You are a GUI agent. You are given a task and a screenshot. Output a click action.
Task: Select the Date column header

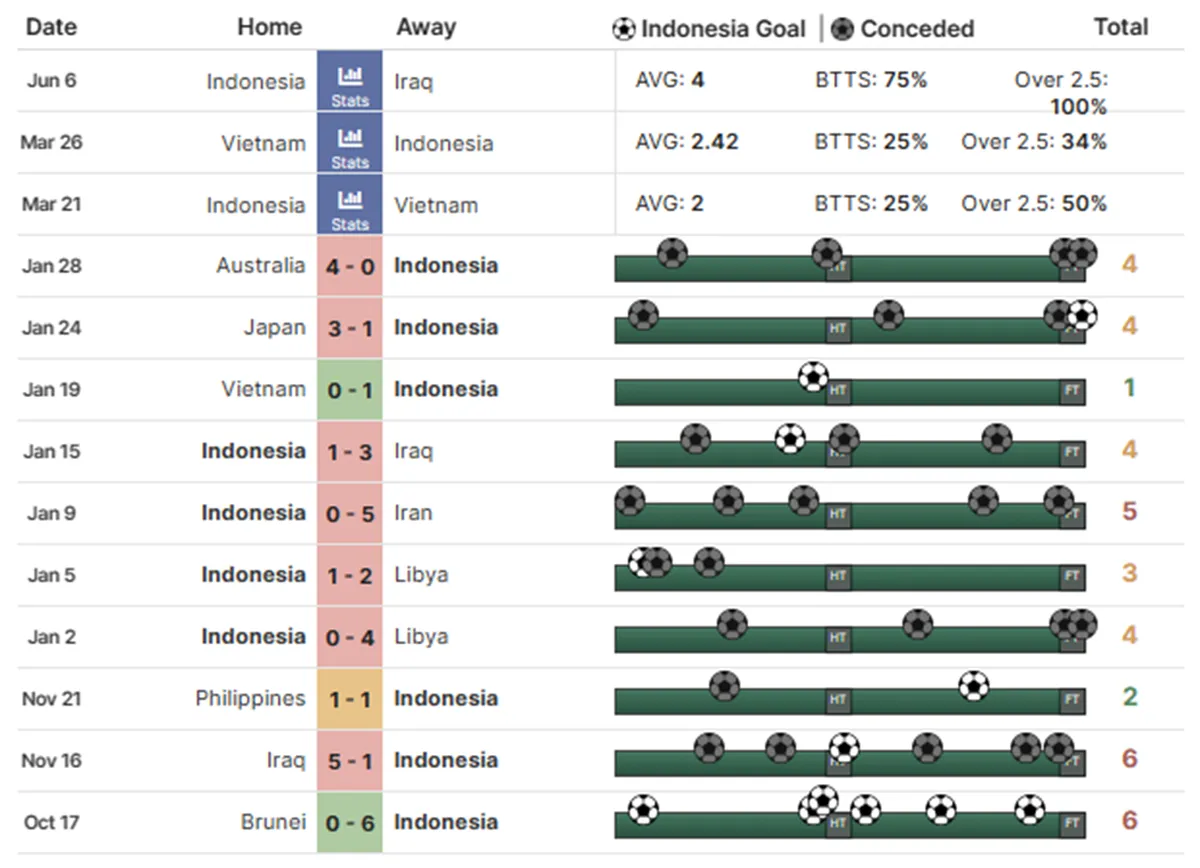51,27
